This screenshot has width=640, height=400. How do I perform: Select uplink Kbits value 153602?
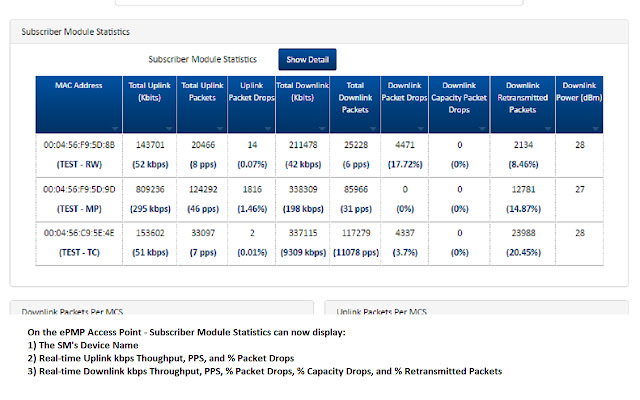tap(150, 233)
